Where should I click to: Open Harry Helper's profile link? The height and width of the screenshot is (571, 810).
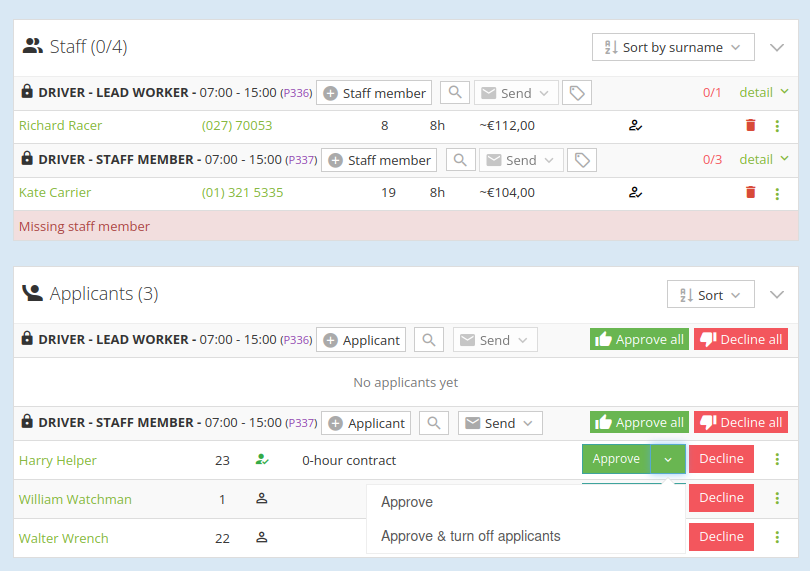[58, 460]
